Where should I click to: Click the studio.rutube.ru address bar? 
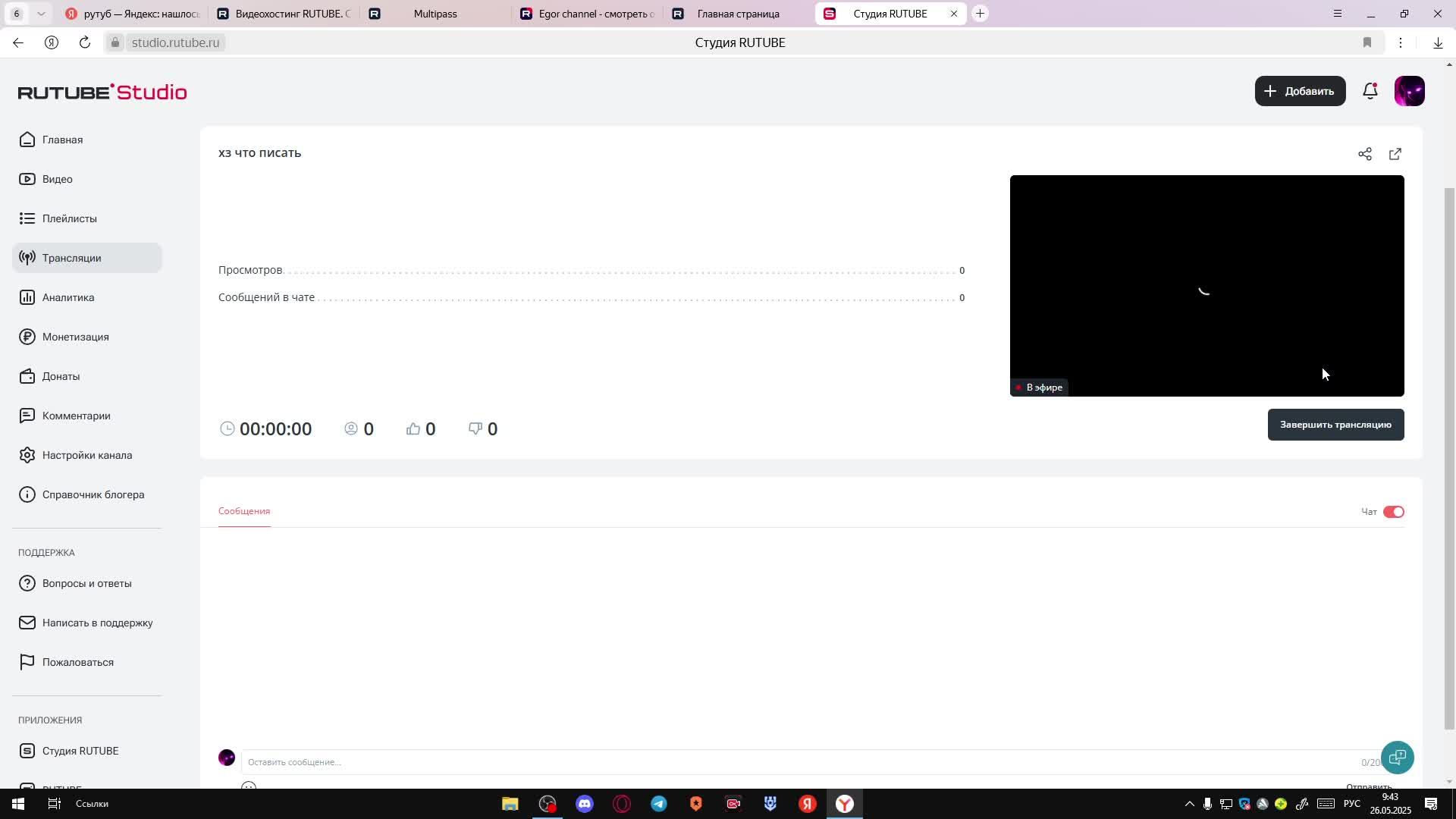tap(176, 42)
